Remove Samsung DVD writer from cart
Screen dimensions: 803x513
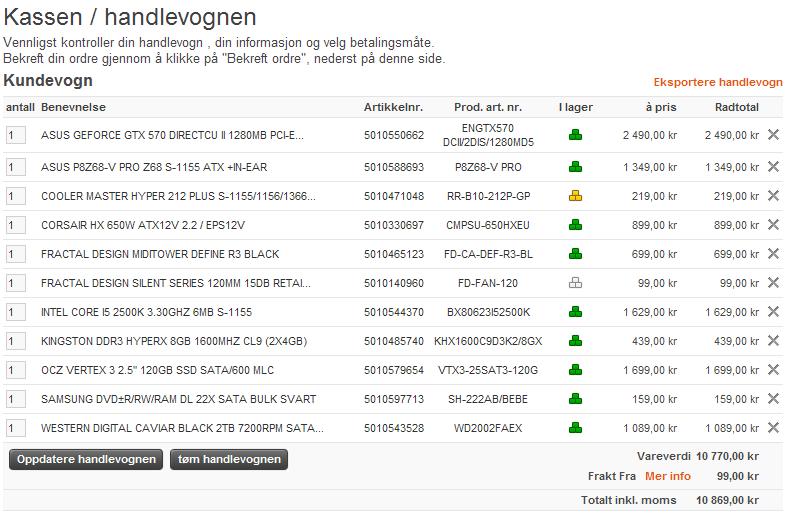click(x=773, y=399)
